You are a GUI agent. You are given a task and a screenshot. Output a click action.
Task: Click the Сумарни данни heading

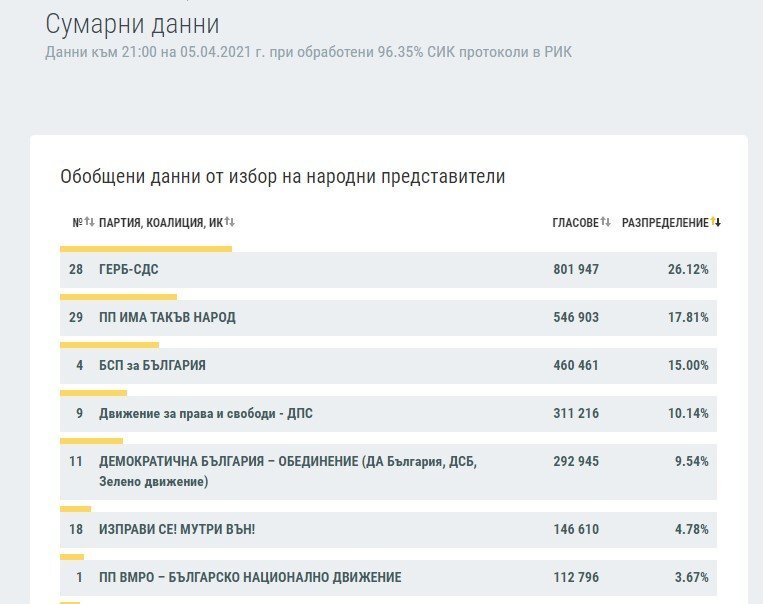click(x=132, y=24)
